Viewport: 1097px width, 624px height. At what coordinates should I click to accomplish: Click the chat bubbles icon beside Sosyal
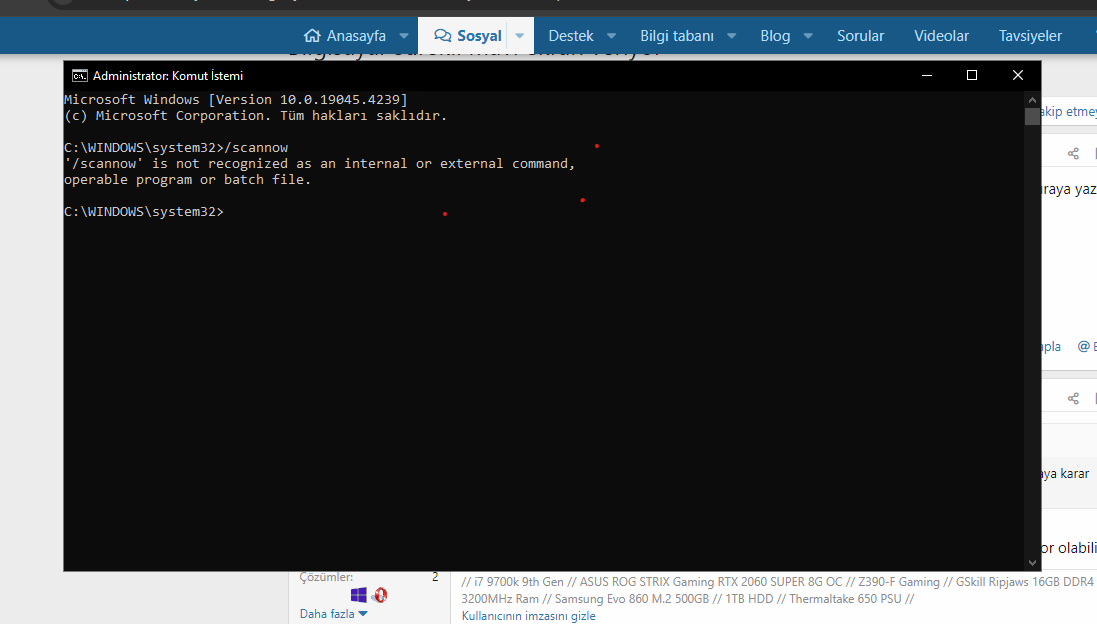pyautogui.click(x=442, y=35)
